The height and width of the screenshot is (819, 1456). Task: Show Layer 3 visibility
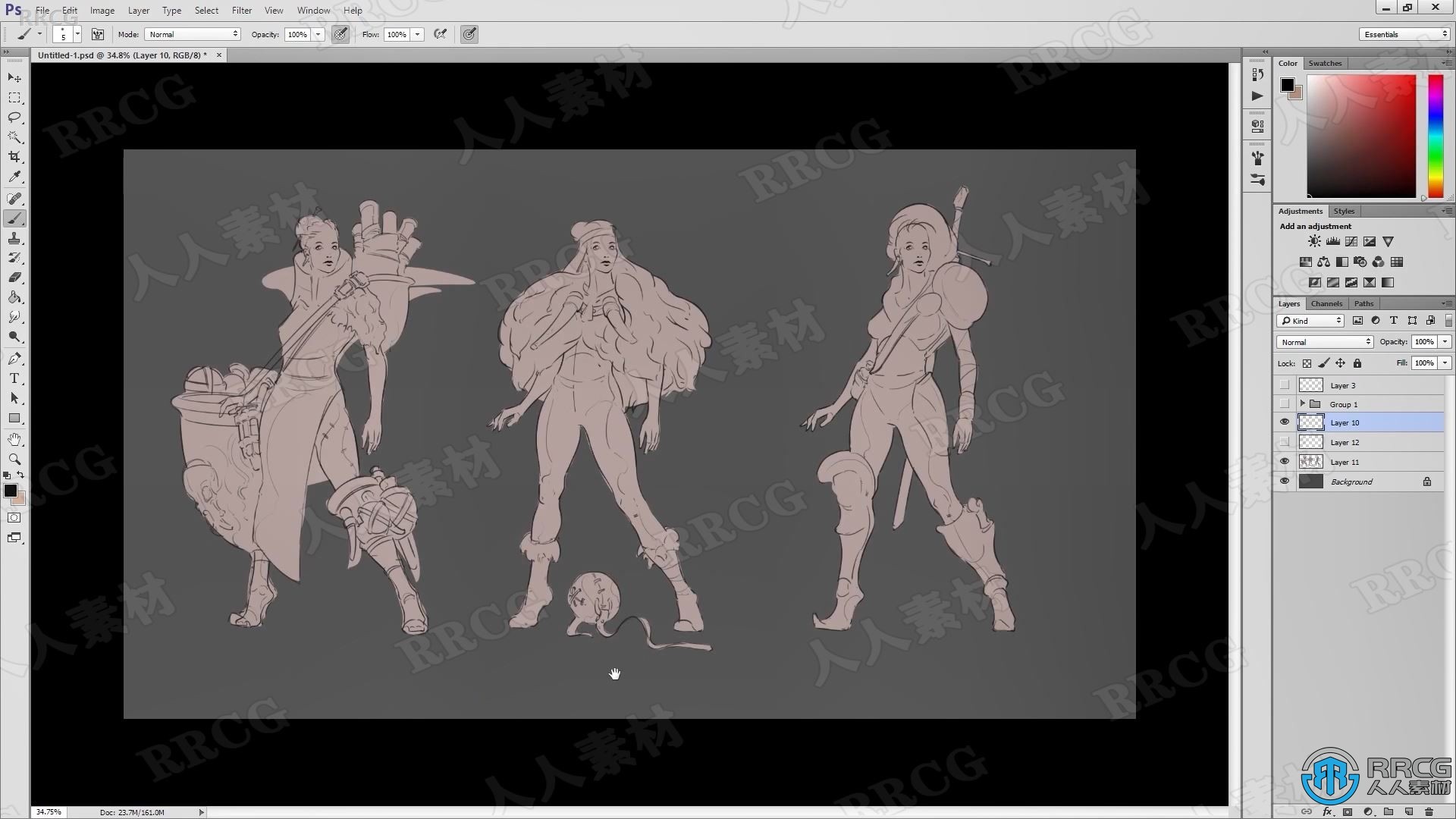pos(1285,385)
